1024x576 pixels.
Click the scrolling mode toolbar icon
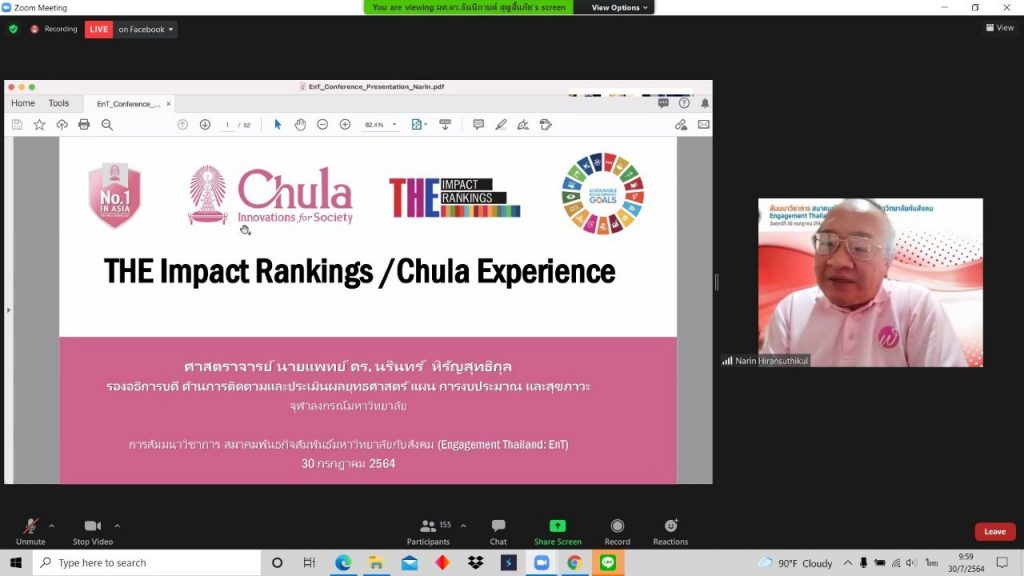[x=445, y=125]
